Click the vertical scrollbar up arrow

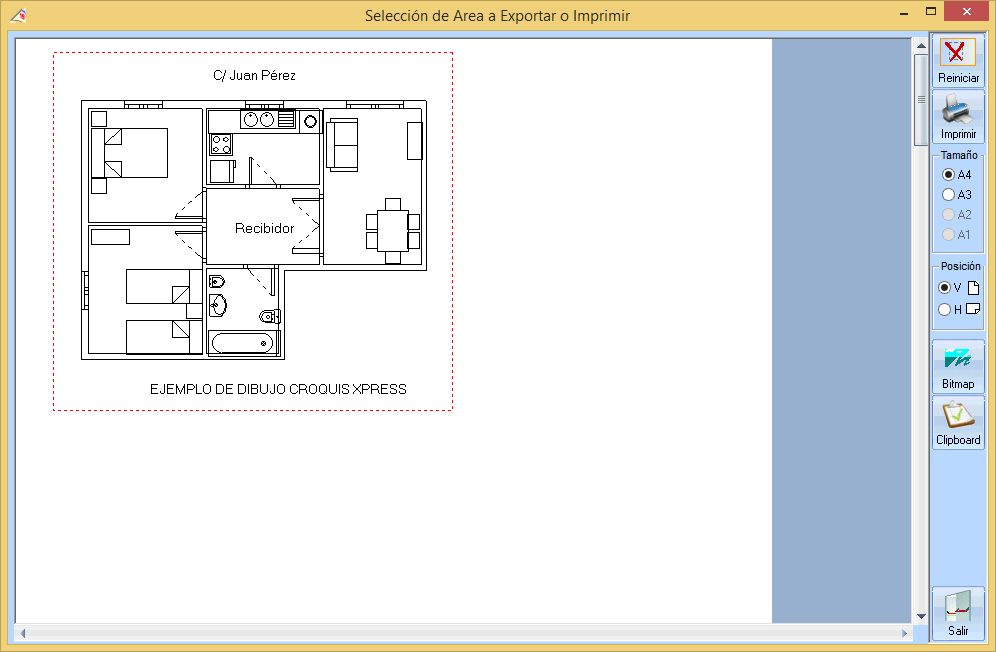tap(920, 46)
